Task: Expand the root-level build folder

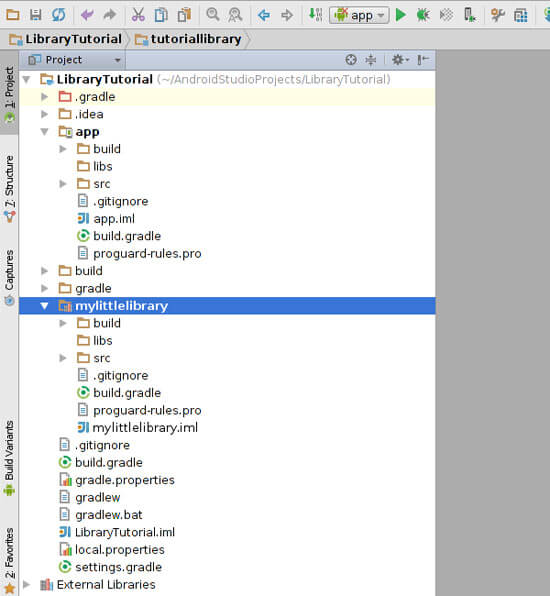Action: click(44, 271)
